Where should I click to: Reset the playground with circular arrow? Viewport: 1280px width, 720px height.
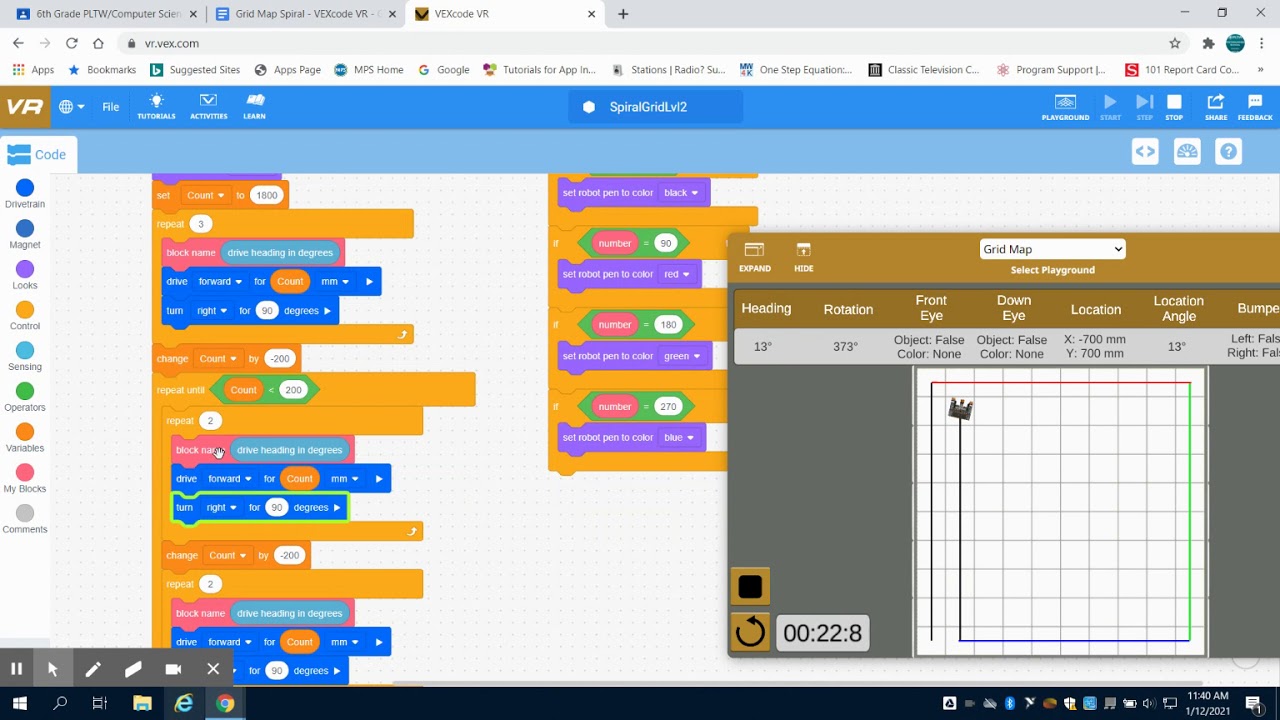[x=750, y=632]
